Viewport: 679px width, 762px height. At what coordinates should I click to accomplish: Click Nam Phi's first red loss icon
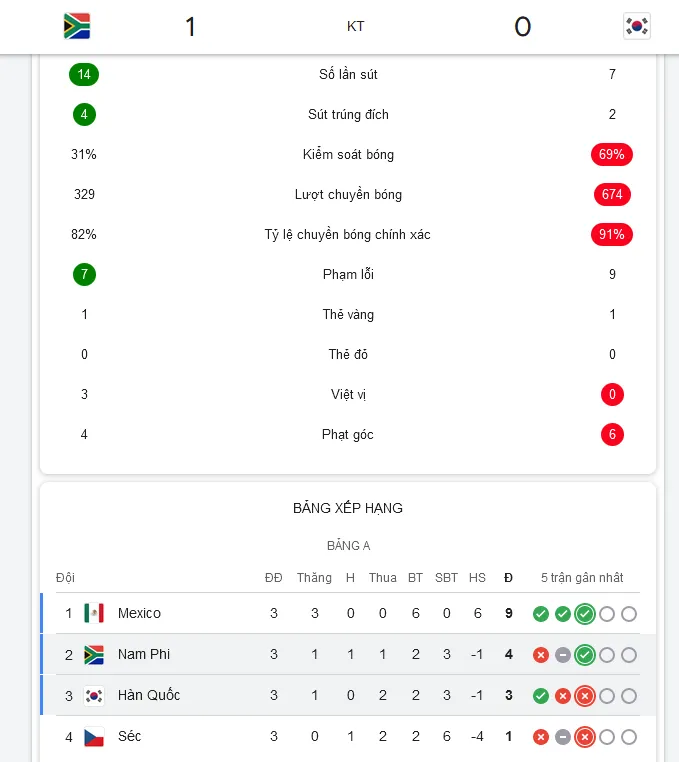pyautogui.click(x=540, y=655)
